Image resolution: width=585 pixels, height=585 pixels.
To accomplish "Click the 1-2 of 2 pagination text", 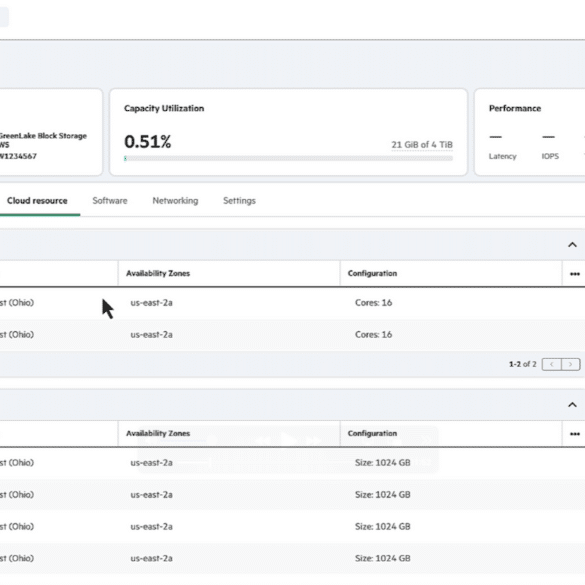I will click(522, 364).
